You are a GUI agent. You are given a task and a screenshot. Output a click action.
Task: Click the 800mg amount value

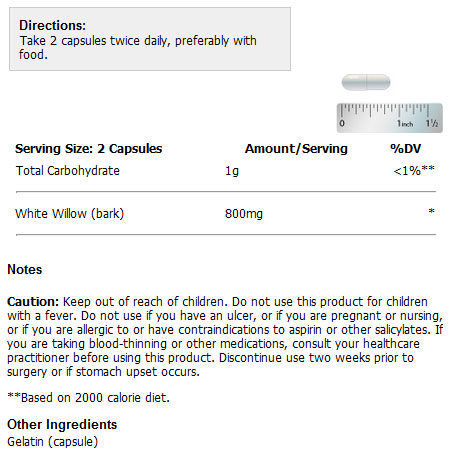244,214
